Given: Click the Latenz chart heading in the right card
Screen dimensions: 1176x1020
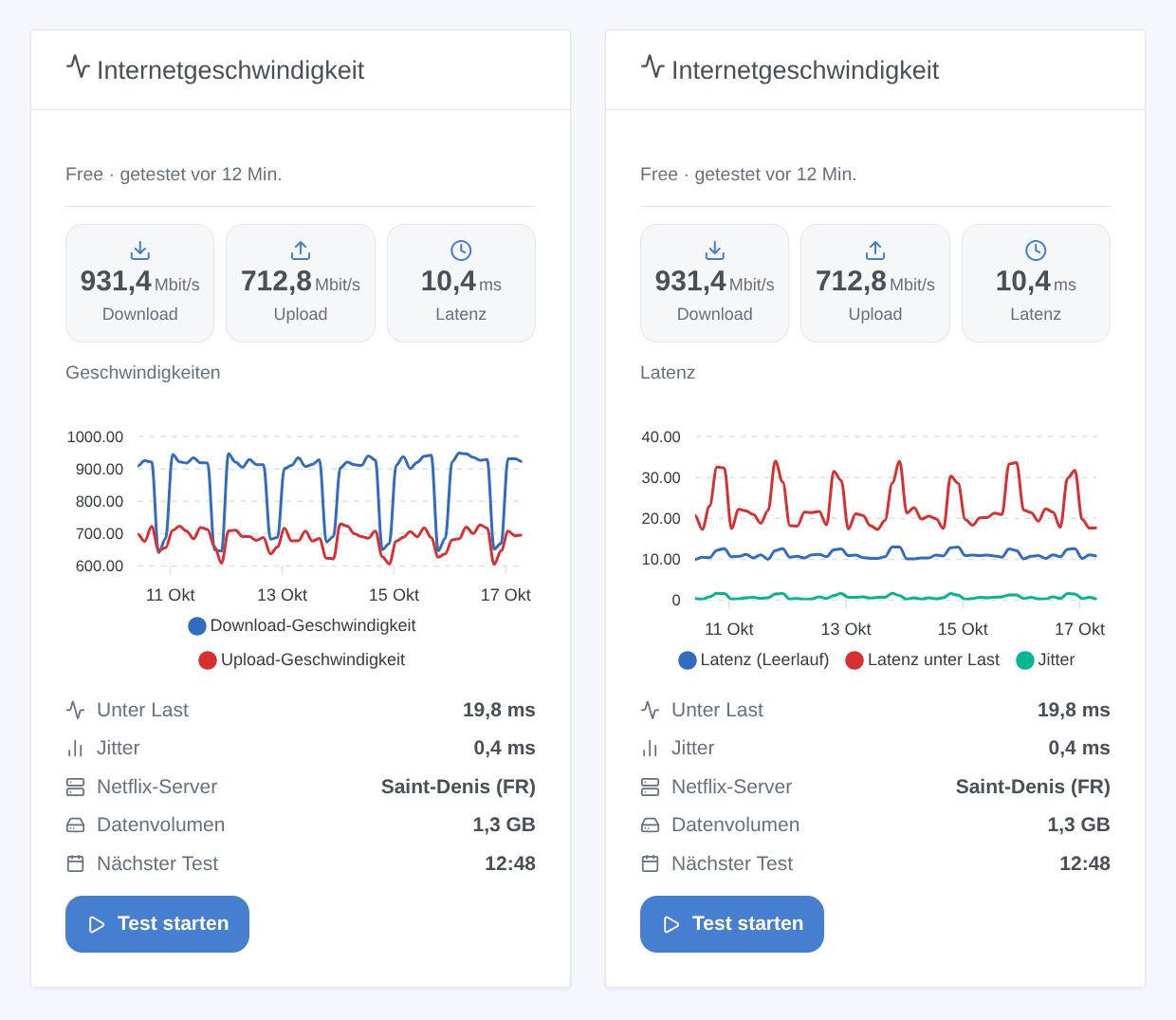Looking at the screenshot, I should (668, 373).
